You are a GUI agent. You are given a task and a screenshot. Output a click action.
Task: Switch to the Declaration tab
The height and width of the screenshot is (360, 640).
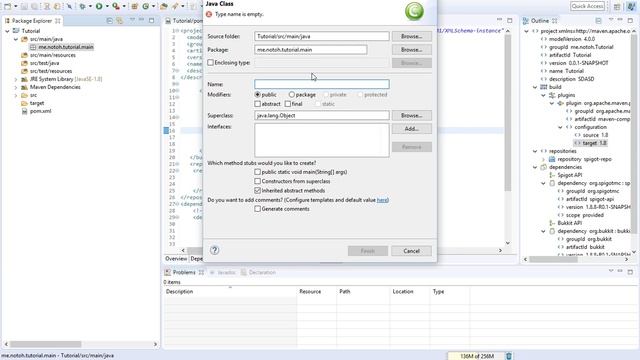[258, 272]
